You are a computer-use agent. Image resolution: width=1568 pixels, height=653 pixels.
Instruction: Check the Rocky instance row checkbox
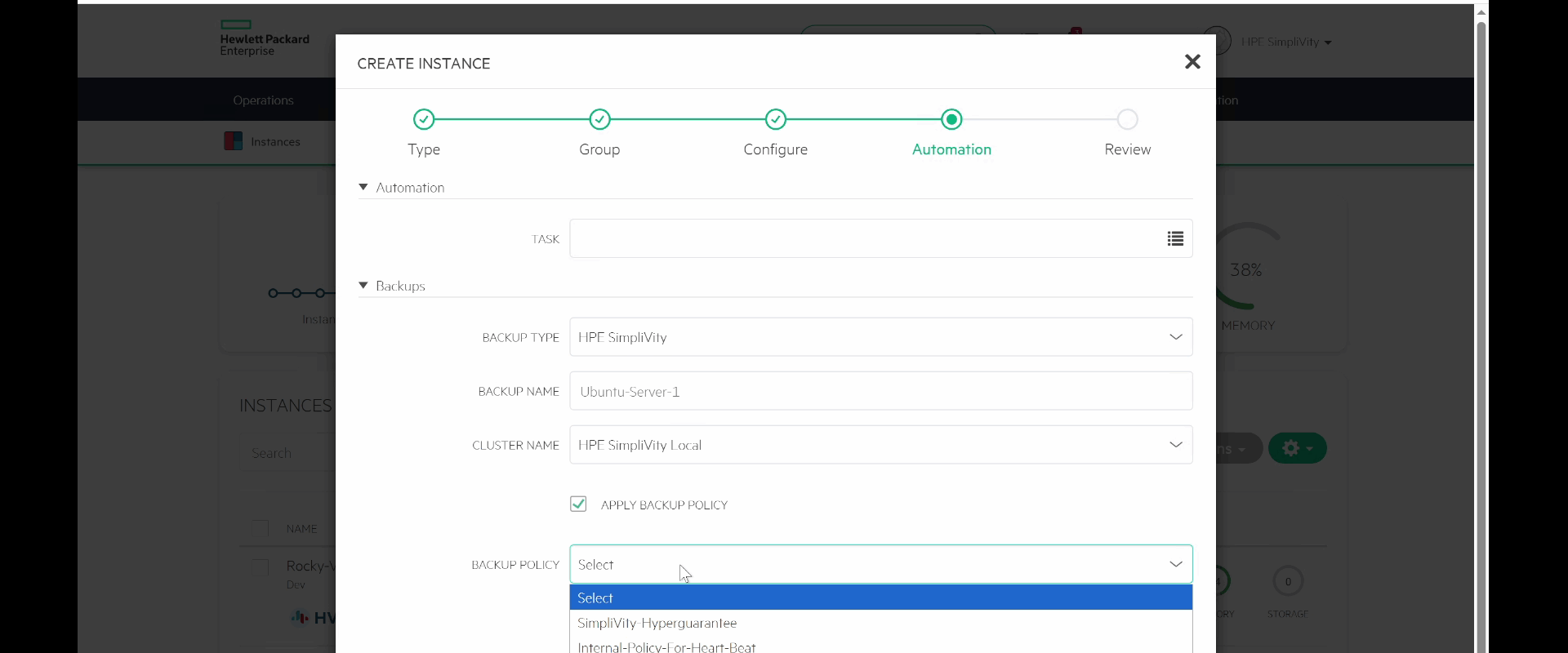261,566
